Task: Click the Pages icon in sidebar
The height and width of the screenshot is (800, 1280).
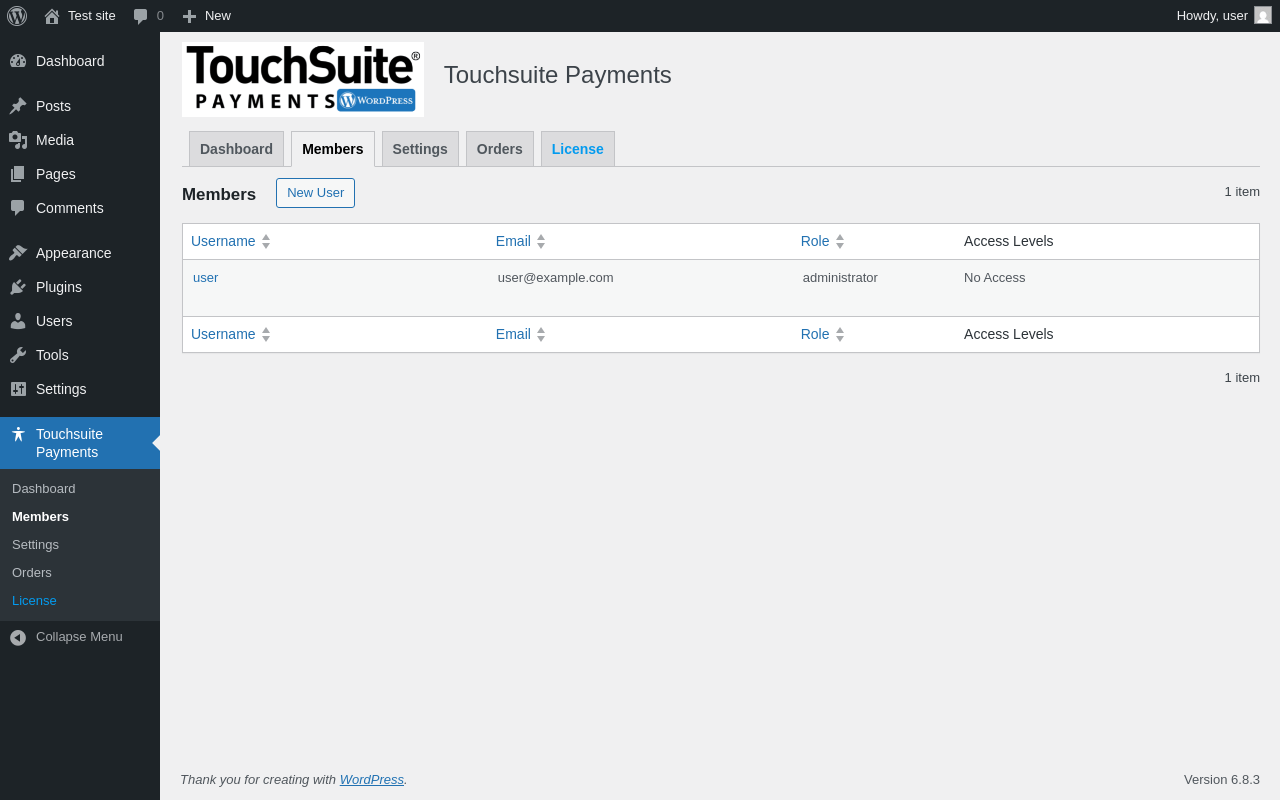Action: pyautogui.click(x=18, y=174)
